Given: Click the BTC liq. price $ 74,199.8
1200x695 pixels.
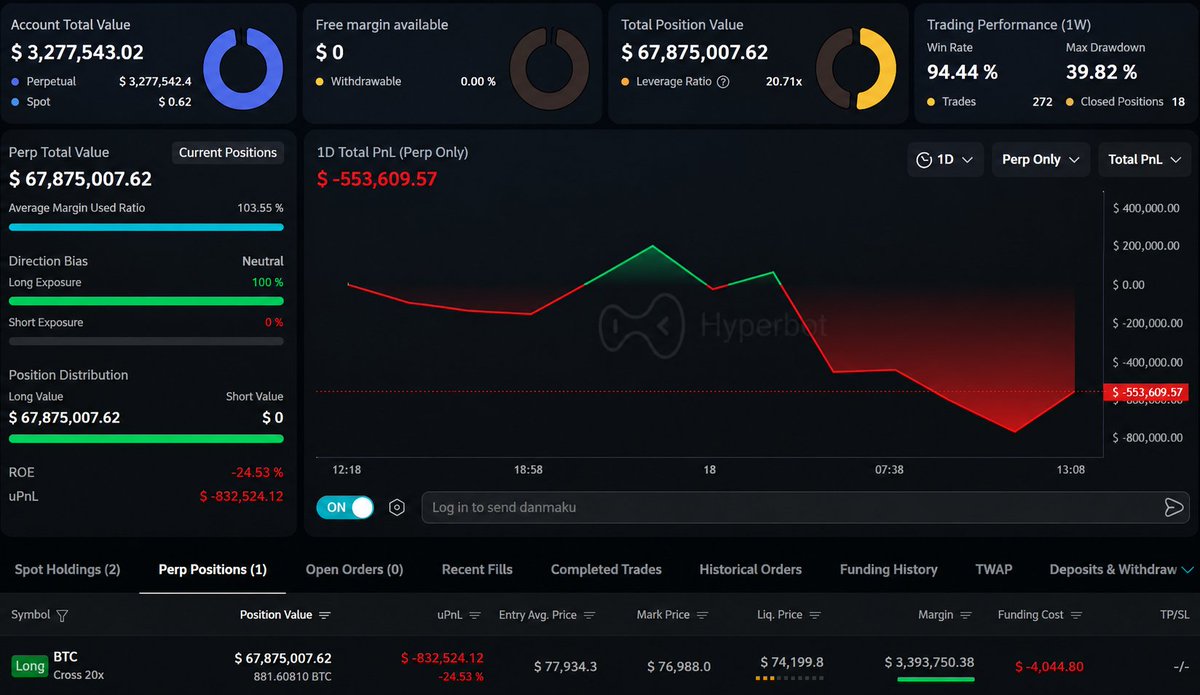Looking at the screenshot, I should point(791,661).
